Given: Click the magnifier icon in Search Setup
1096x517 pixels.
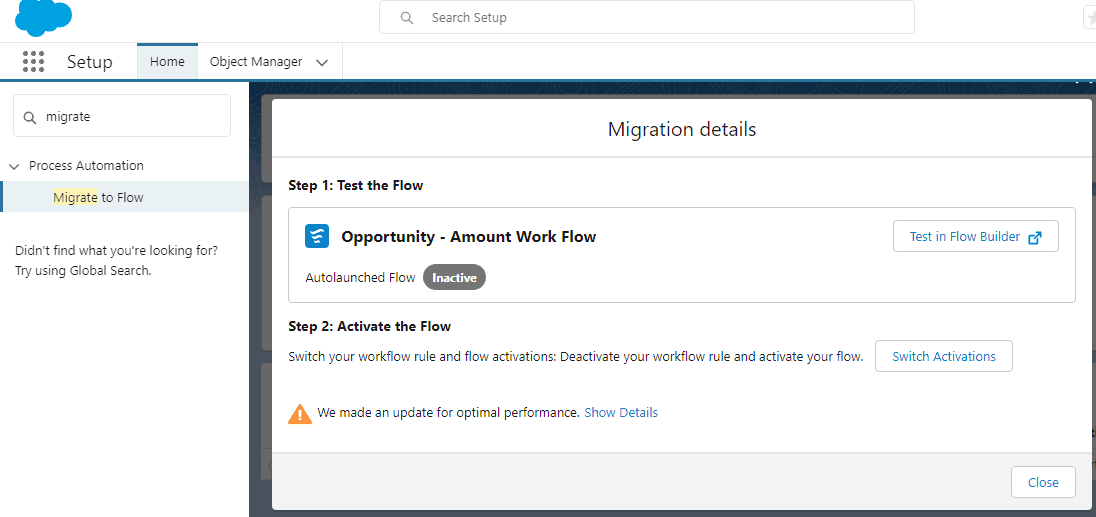Looking at the screenshot, I should [407, 18].
